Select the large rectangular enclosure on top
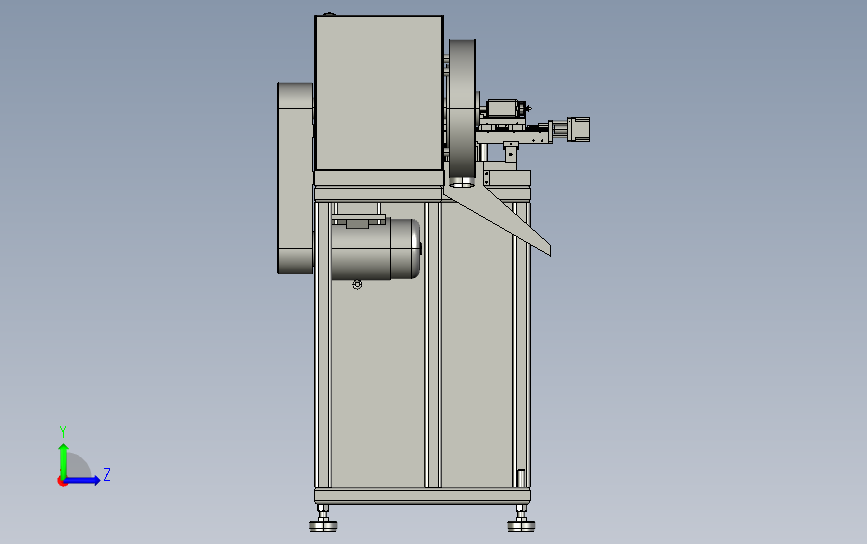This screenshot has height=544, width=867. point(379,93)
